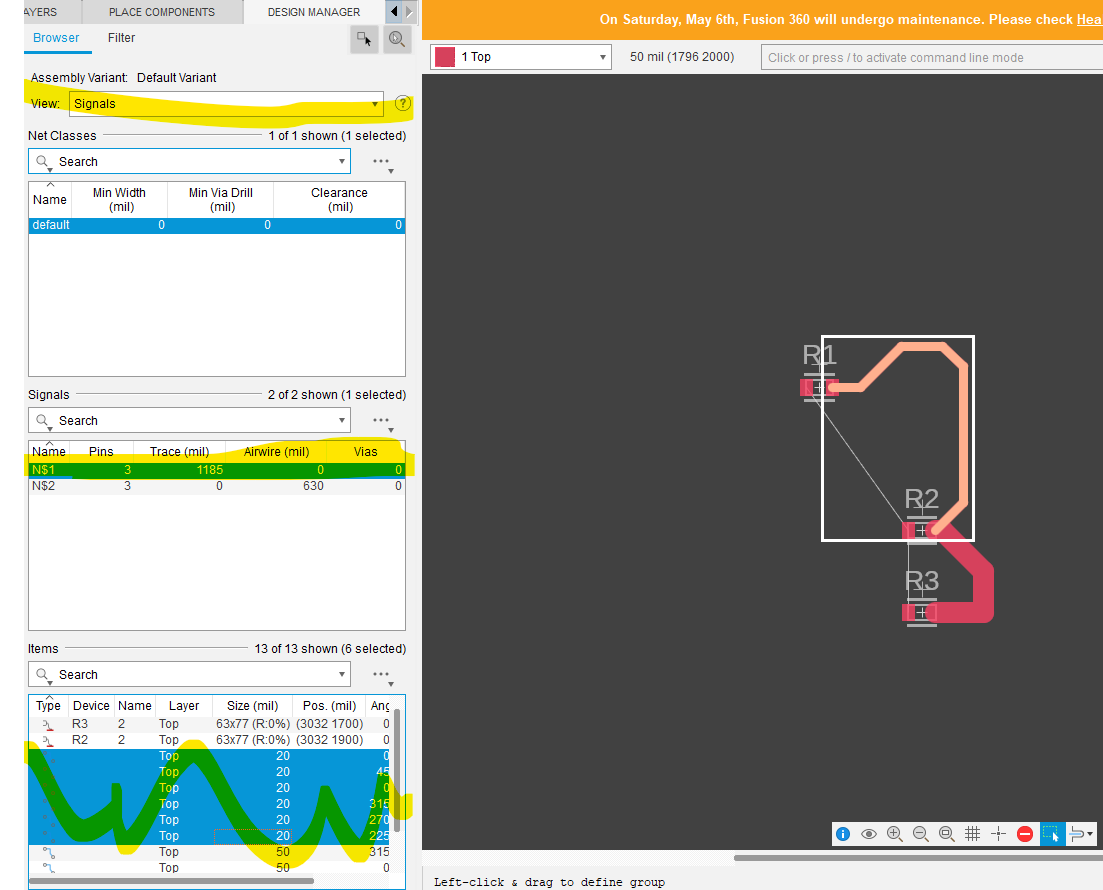
Task: Click the zoom select icon above the Browser tab
Action: tap(397, 39)
